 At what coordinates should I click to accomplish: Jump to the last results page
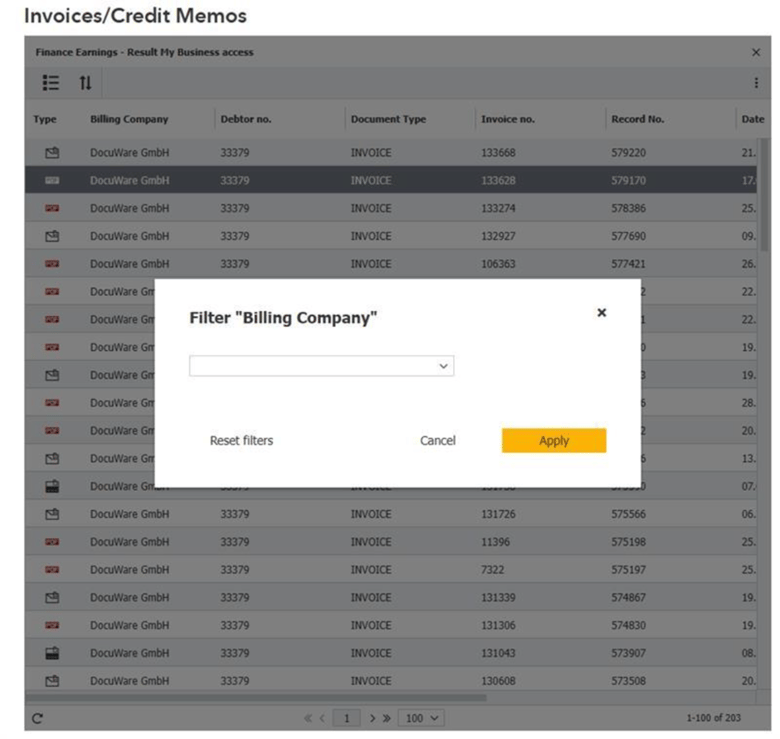(x=387, y=718)
